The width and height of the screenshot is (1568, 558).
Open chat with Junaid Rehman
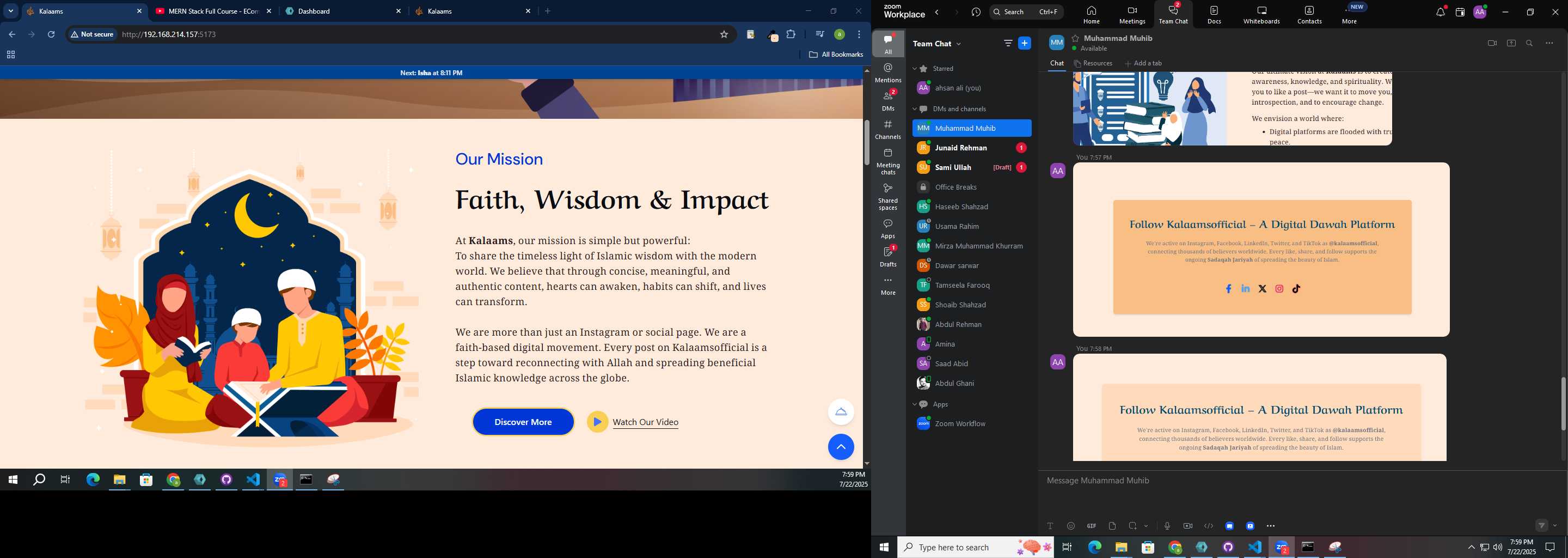click(971, 148)
